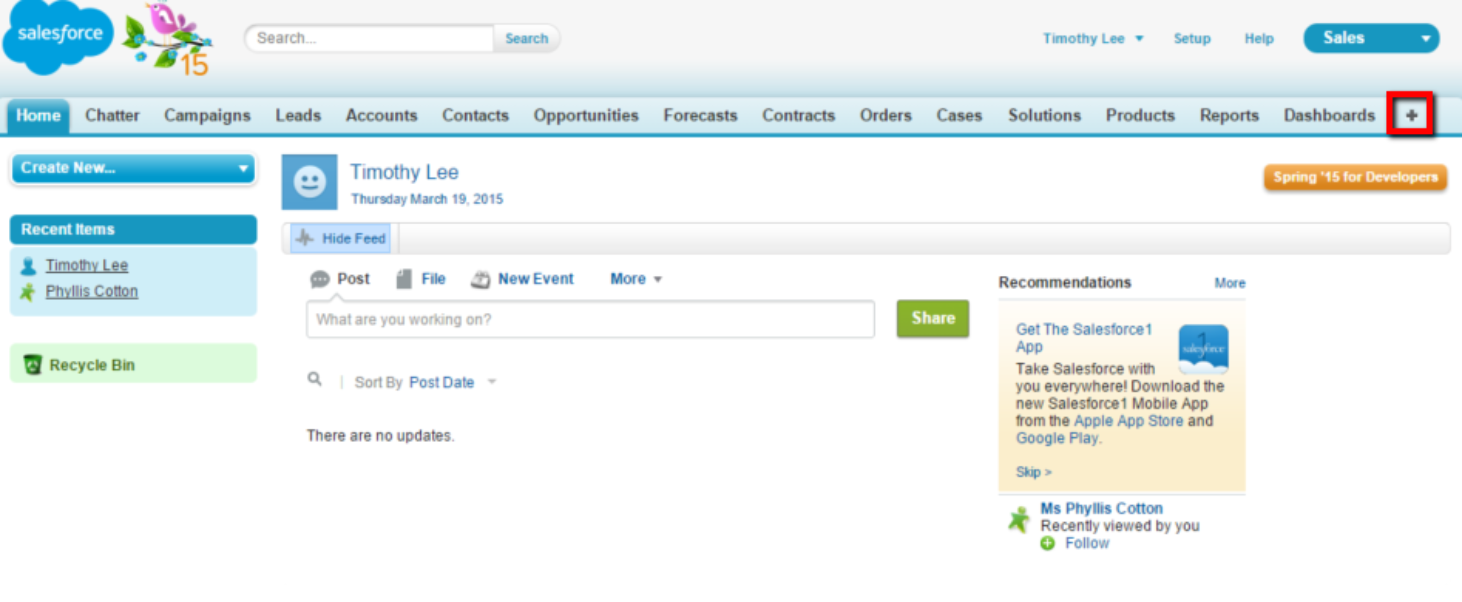Click the File document icon

coord(404,279)
